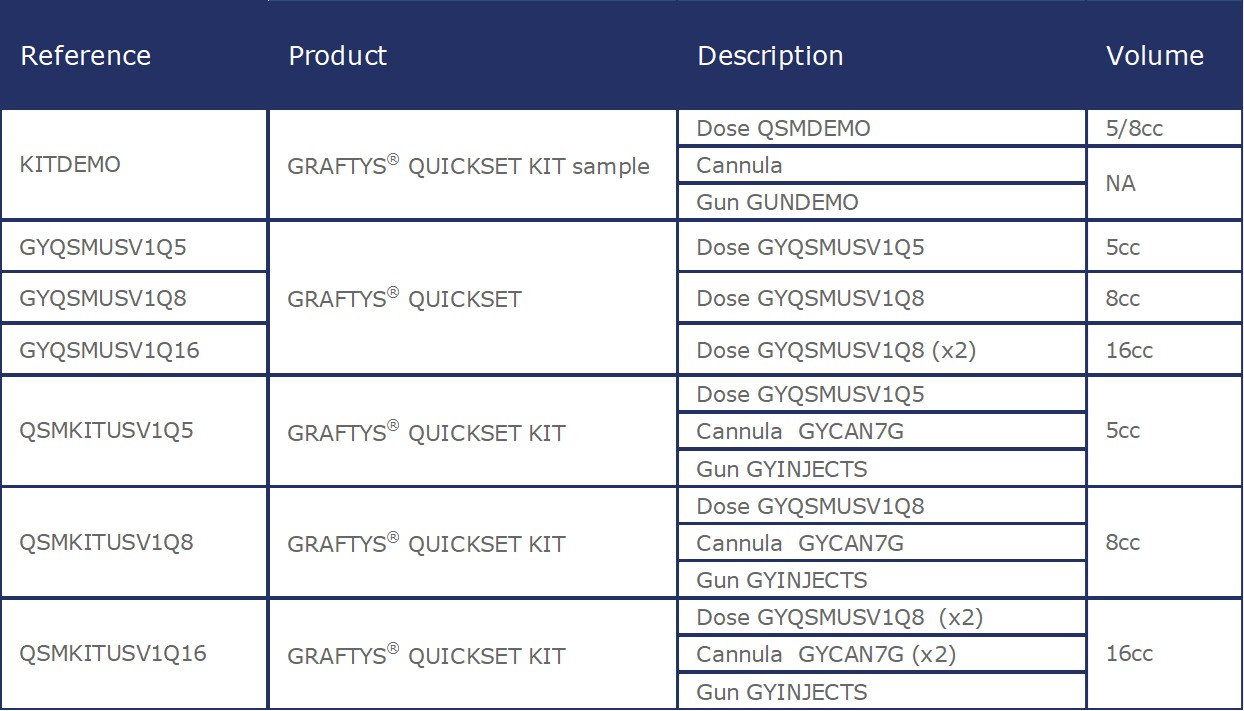Click the GRAFTYS QUICKSET KIT sample cell
1244x711 pixels.
pos(468,166)
